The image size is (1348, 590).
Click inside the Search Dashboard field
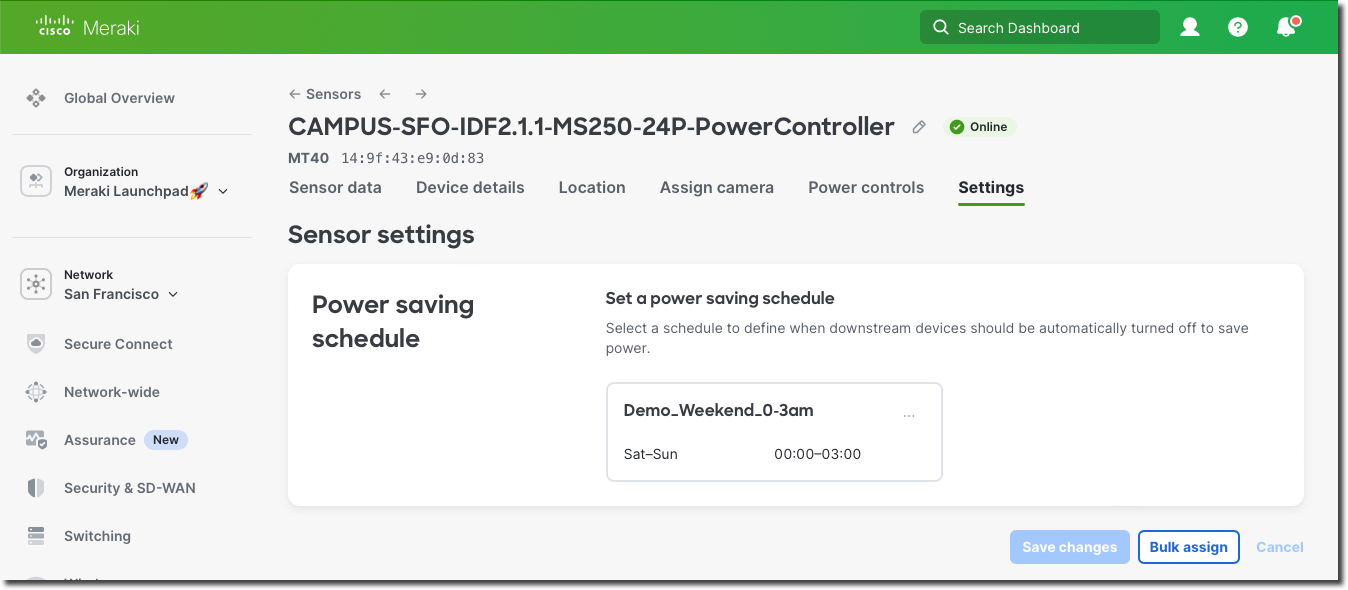1040,27
